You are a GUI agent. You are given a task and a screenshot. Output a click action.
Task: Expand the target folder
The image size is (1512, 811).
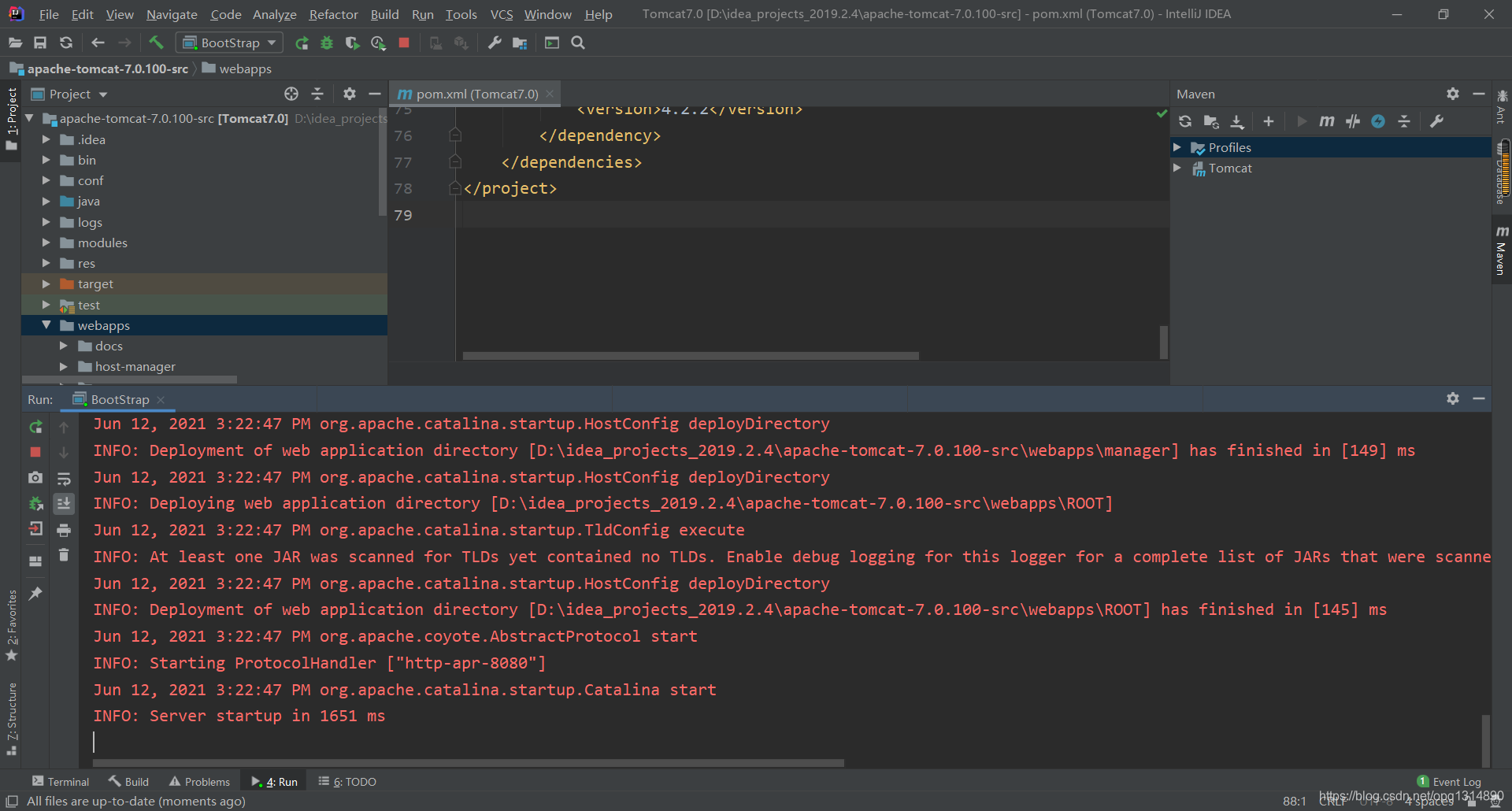coord(46,283)
